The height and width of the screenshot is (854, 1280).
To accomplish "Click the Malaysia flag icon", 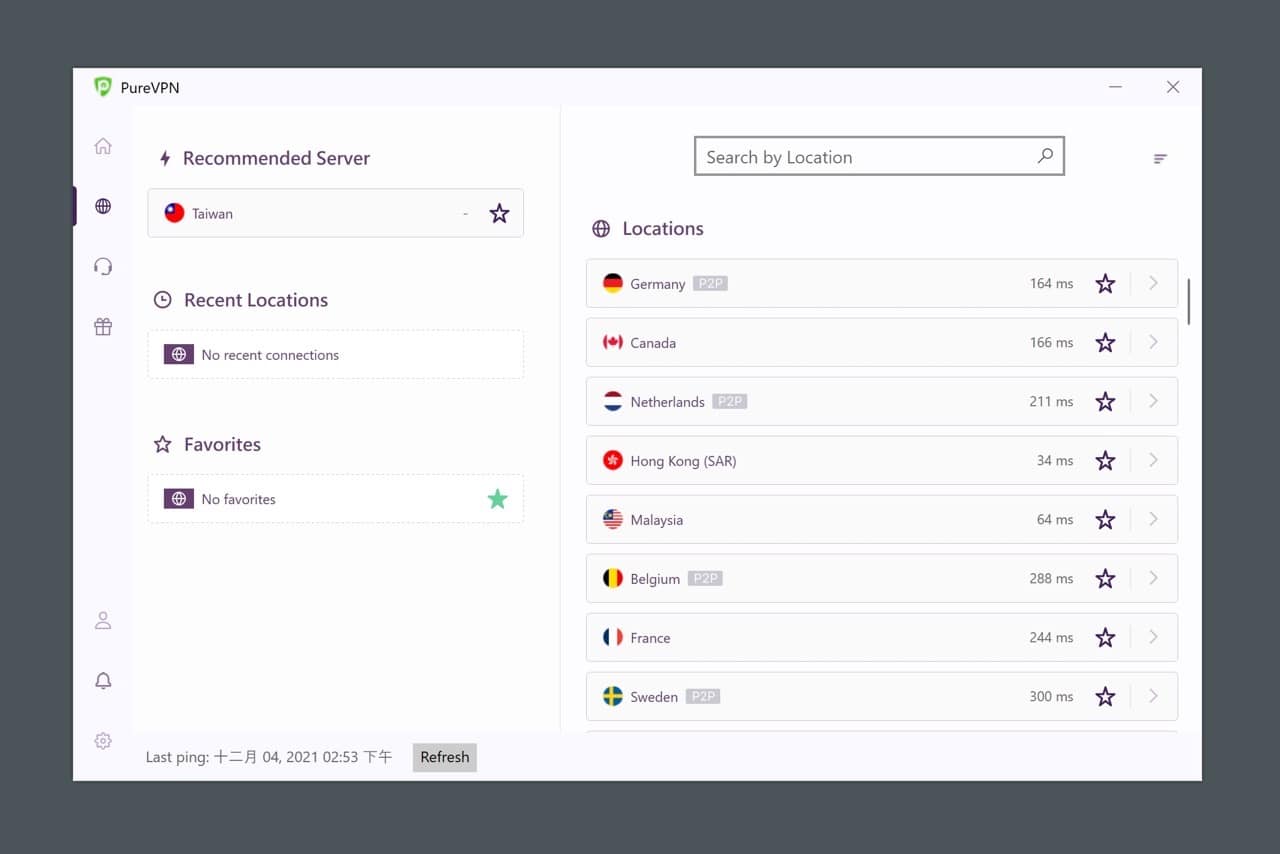I will (x=613, y=519).
